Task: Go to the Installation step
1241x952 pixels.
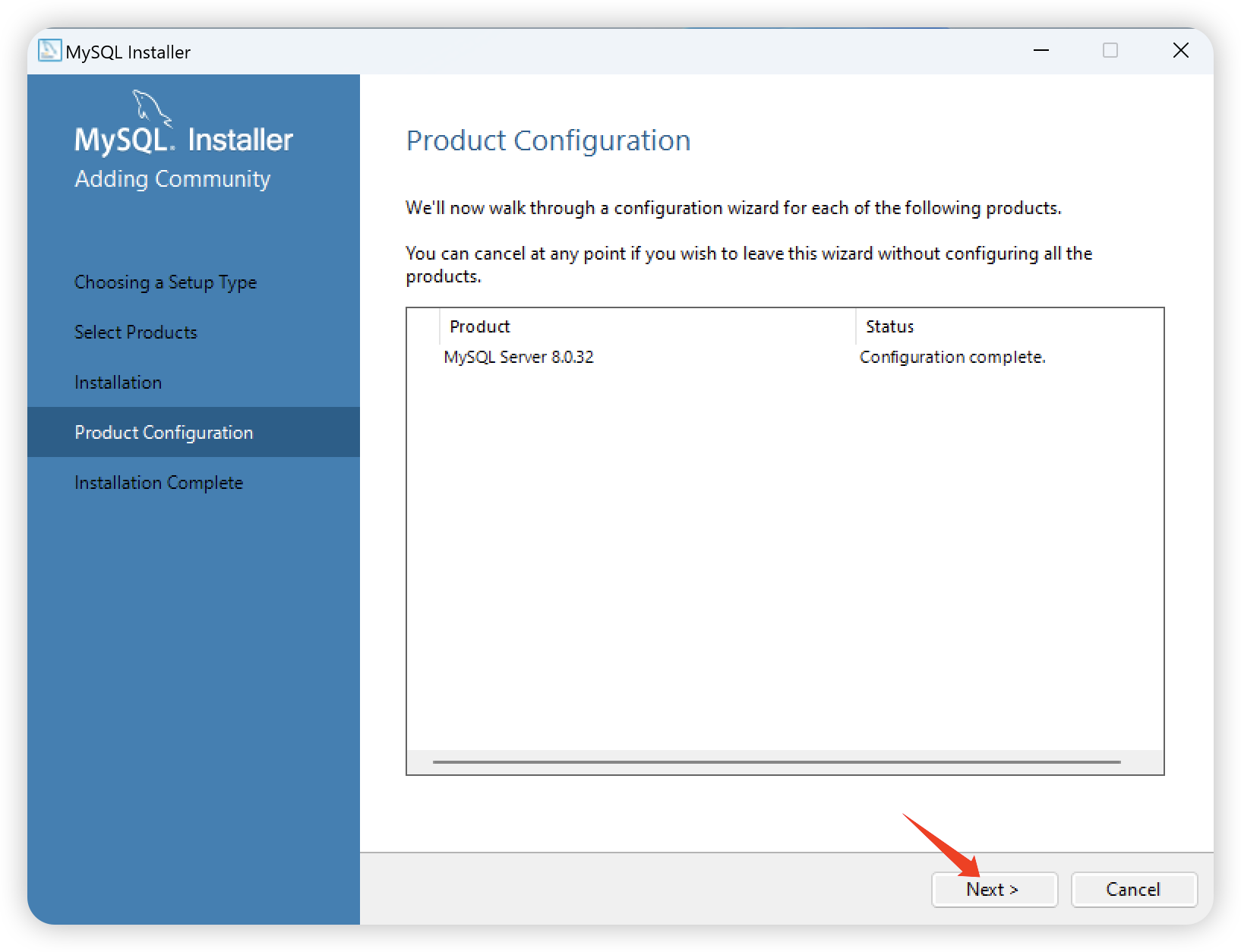Action: [x=118, y=383]
